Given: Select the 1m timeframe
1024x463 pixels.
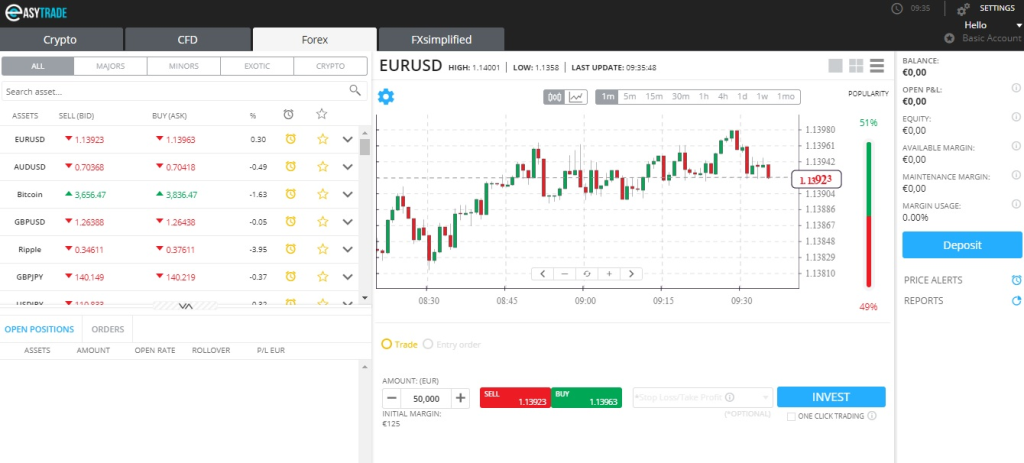Looking at the screenshot, I should pos(607,97).
